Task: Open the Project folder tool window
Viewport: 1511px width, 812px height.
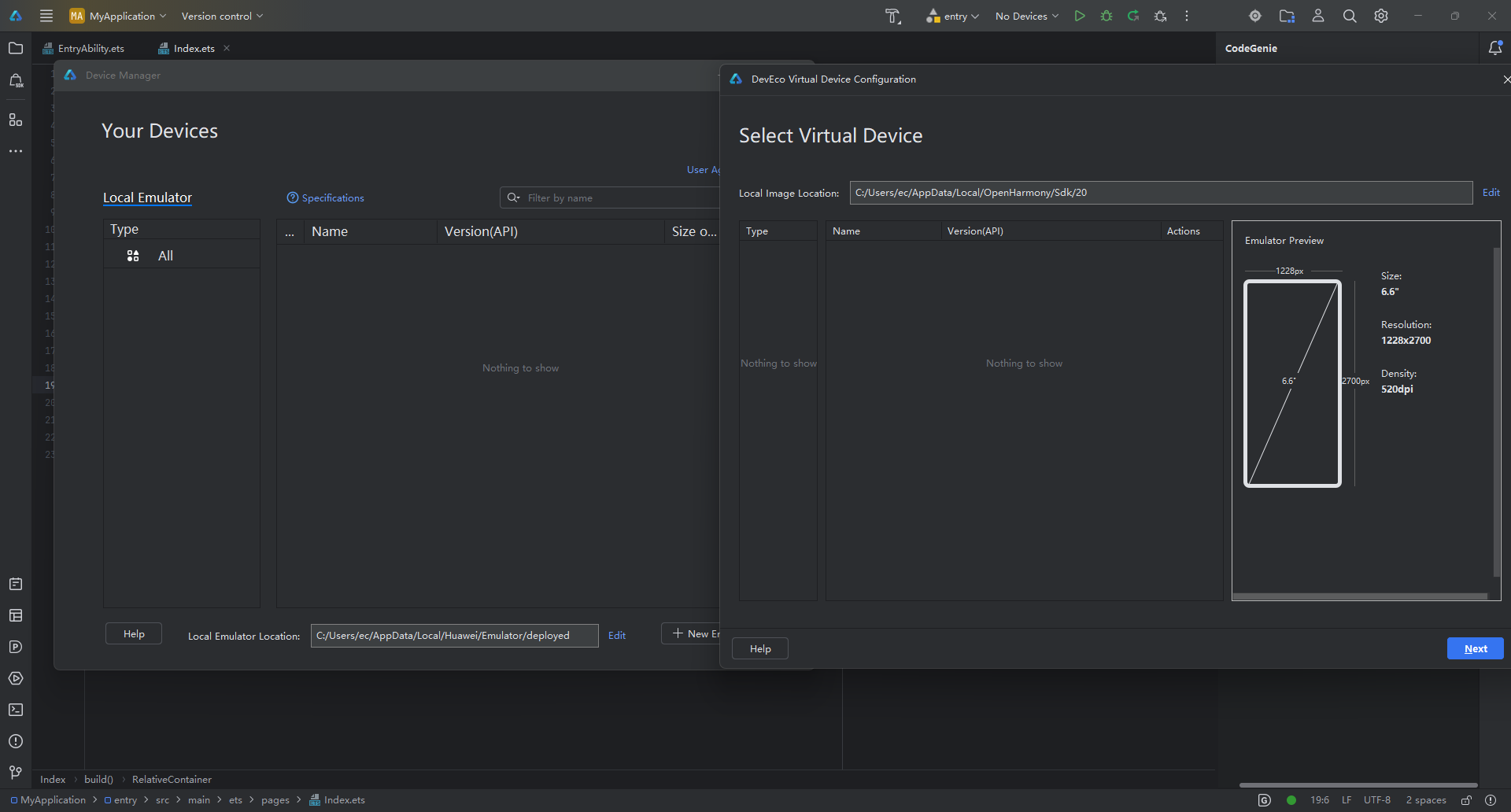Action: tap(16, 48)
